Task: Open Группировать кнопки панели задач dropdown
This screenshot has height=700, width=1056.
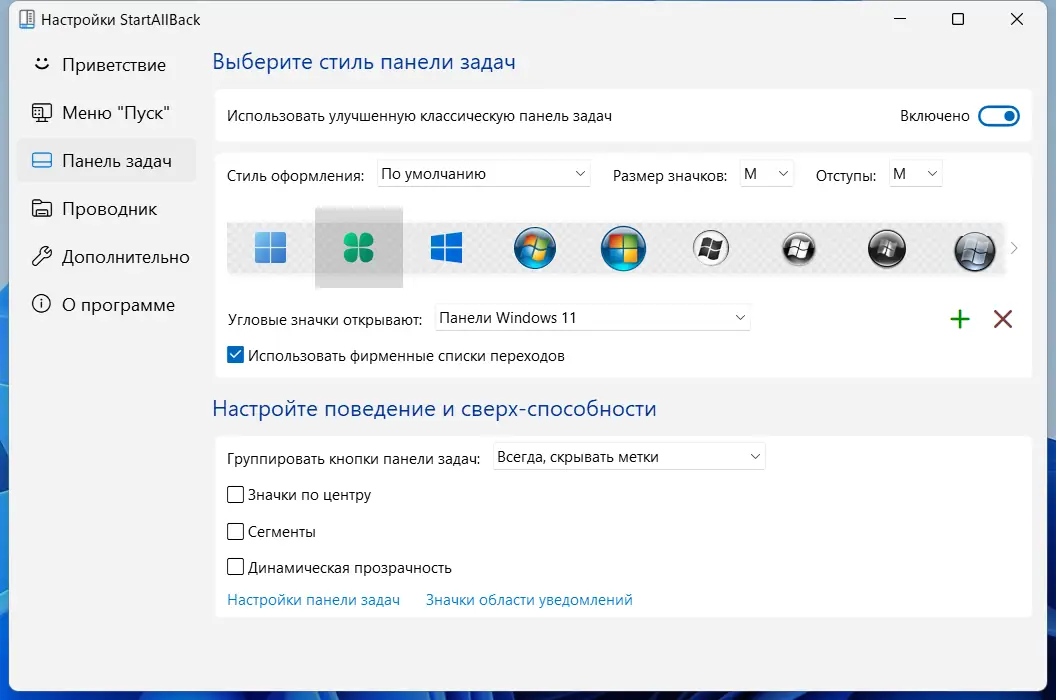Action: [x=629, y=457]
